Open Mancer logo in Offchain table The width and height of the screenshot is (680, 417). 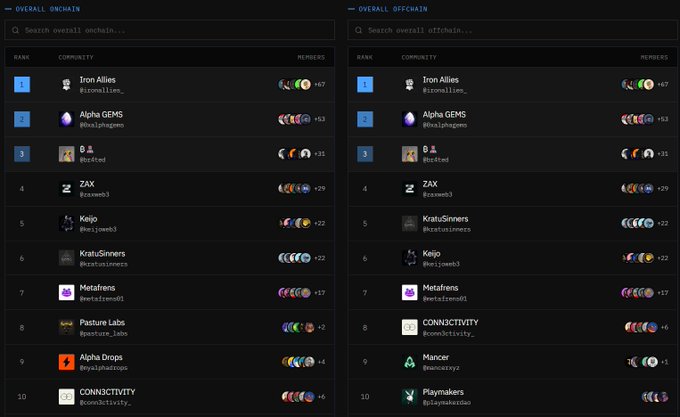point(409,362)
